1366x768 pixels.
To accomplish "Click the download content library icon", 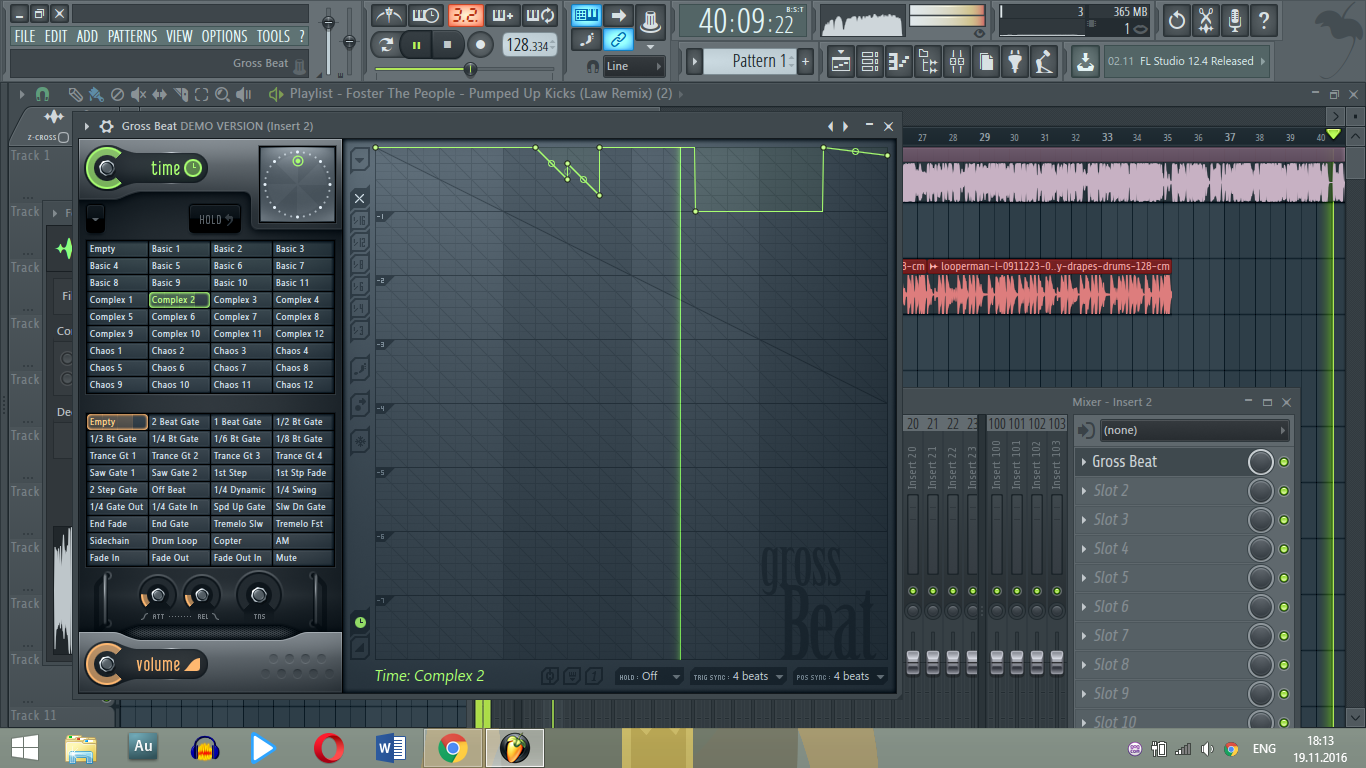I will [x=1085, y=62].
